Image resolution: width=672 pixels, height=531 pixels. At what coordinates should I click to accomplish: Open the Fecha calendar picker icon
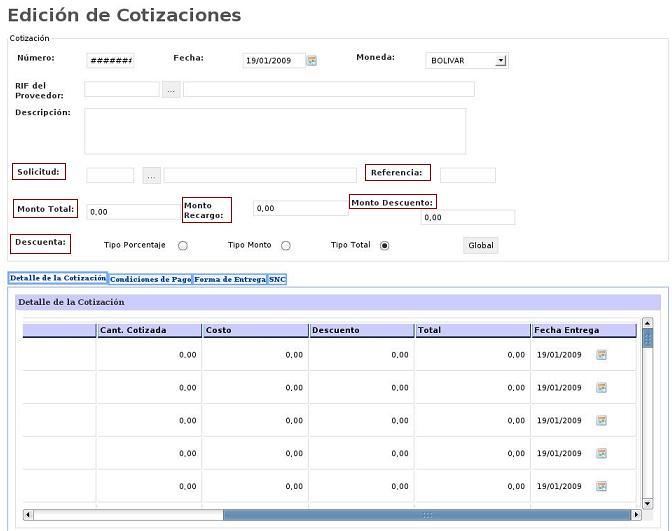point(312,61)
